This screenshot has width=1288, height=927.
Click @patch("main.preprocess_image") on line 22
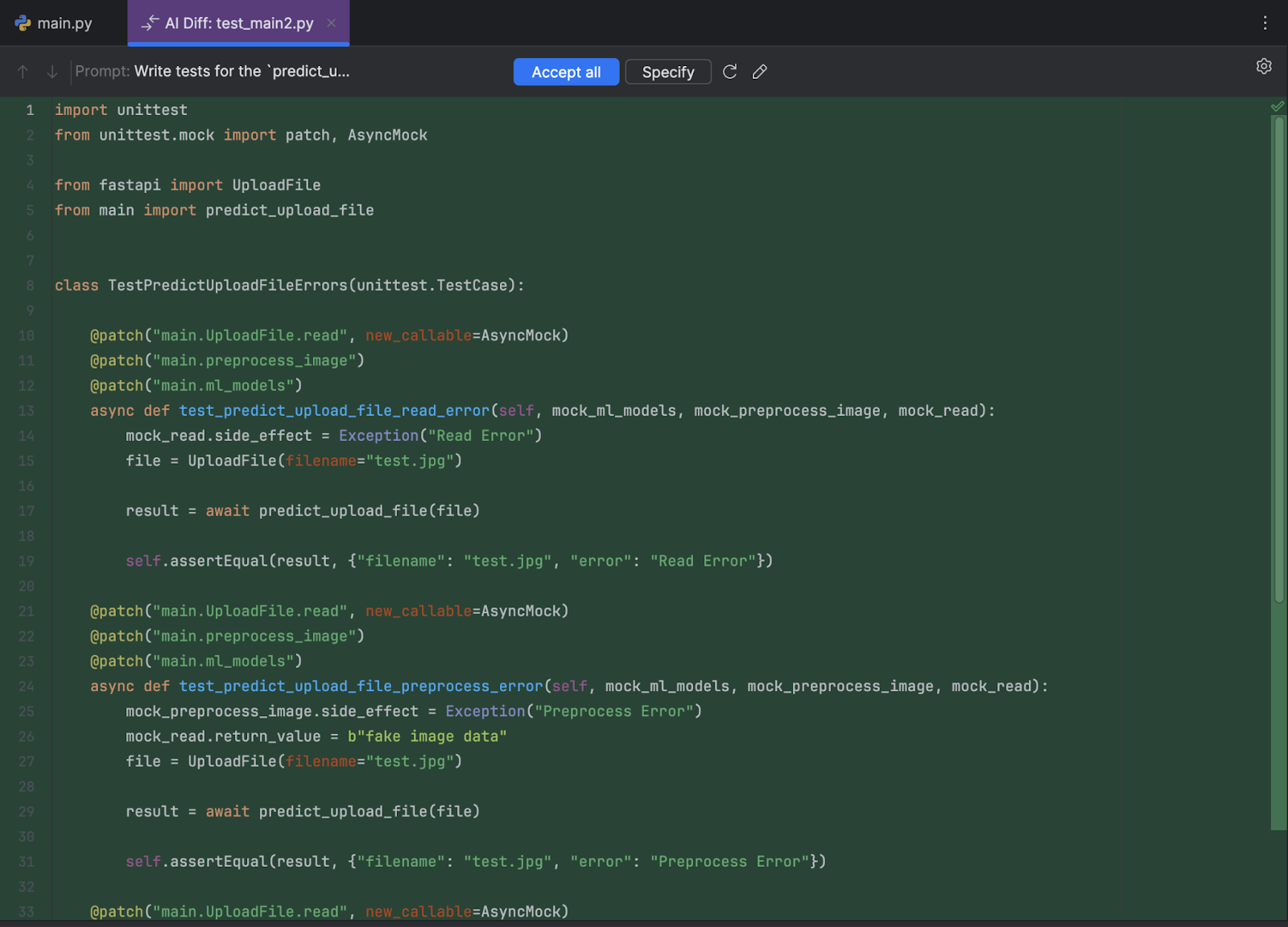coord(228,636)
